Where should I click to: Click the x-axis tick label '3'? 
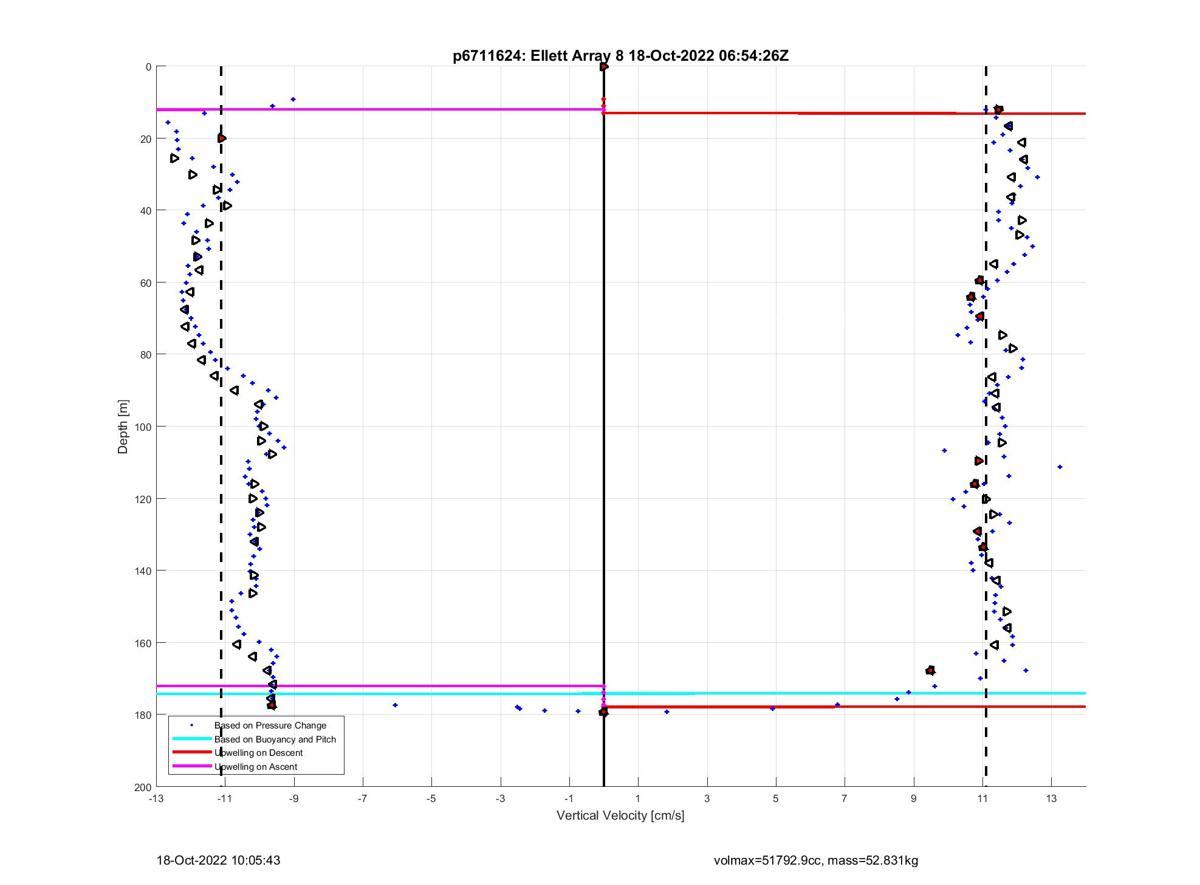(707, 799)
